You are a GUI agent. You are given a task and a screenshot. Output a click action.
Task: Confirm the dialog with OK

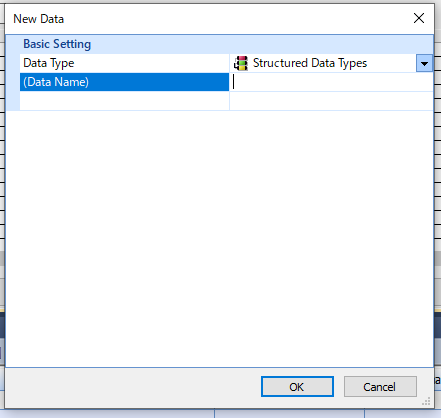pos(297,387)
